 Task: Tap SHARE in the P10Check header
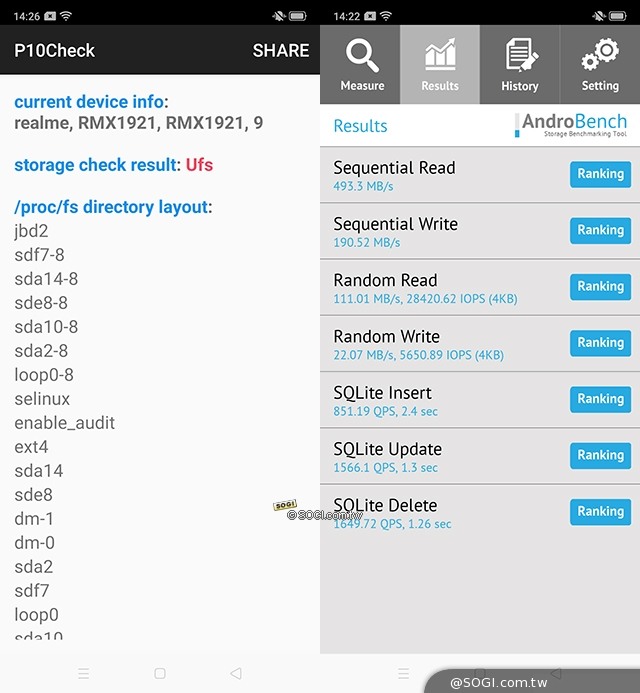(281, 50)
